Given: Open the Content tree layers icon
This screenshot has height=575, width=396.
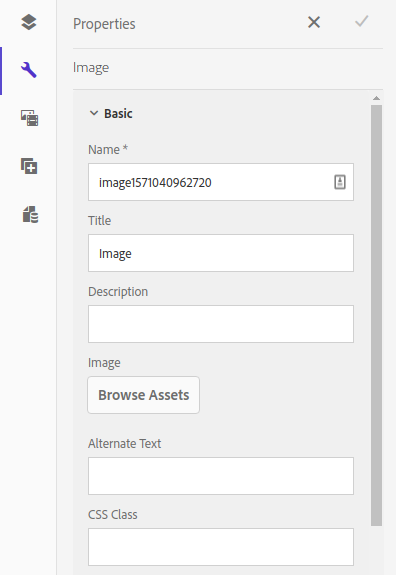Looking at the screenshot, I should tap(29, 22).
